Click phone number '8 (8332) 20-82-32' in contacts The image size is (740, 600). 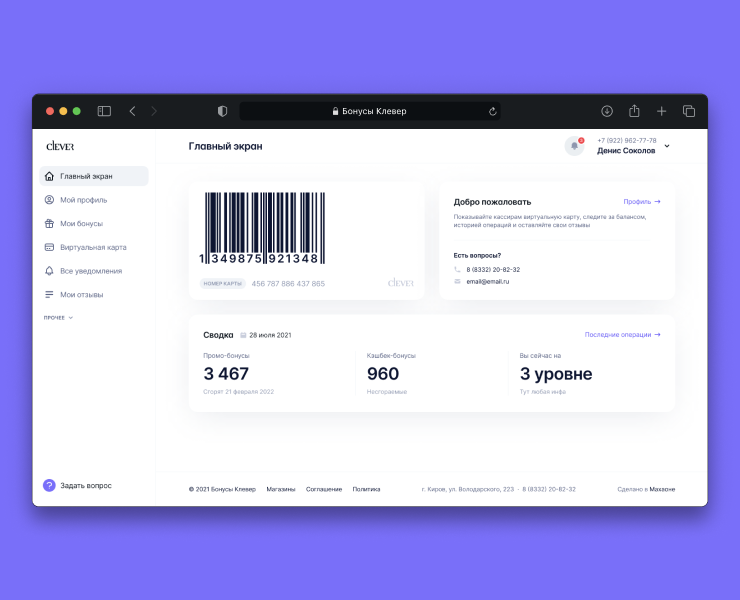[493, 270]
